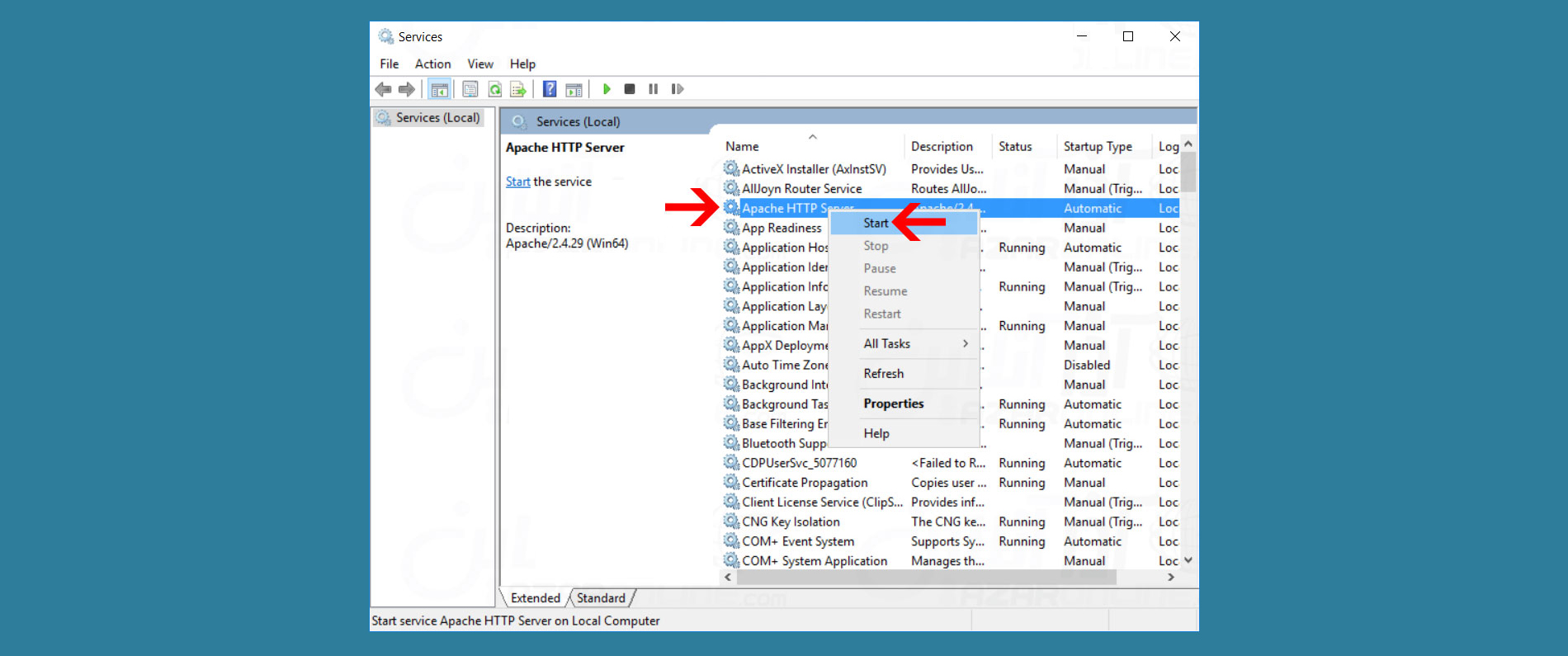Sort by the Status column header
Image resolution: width=1568 pixels, height=656 pixels.
pos(1023,146)
